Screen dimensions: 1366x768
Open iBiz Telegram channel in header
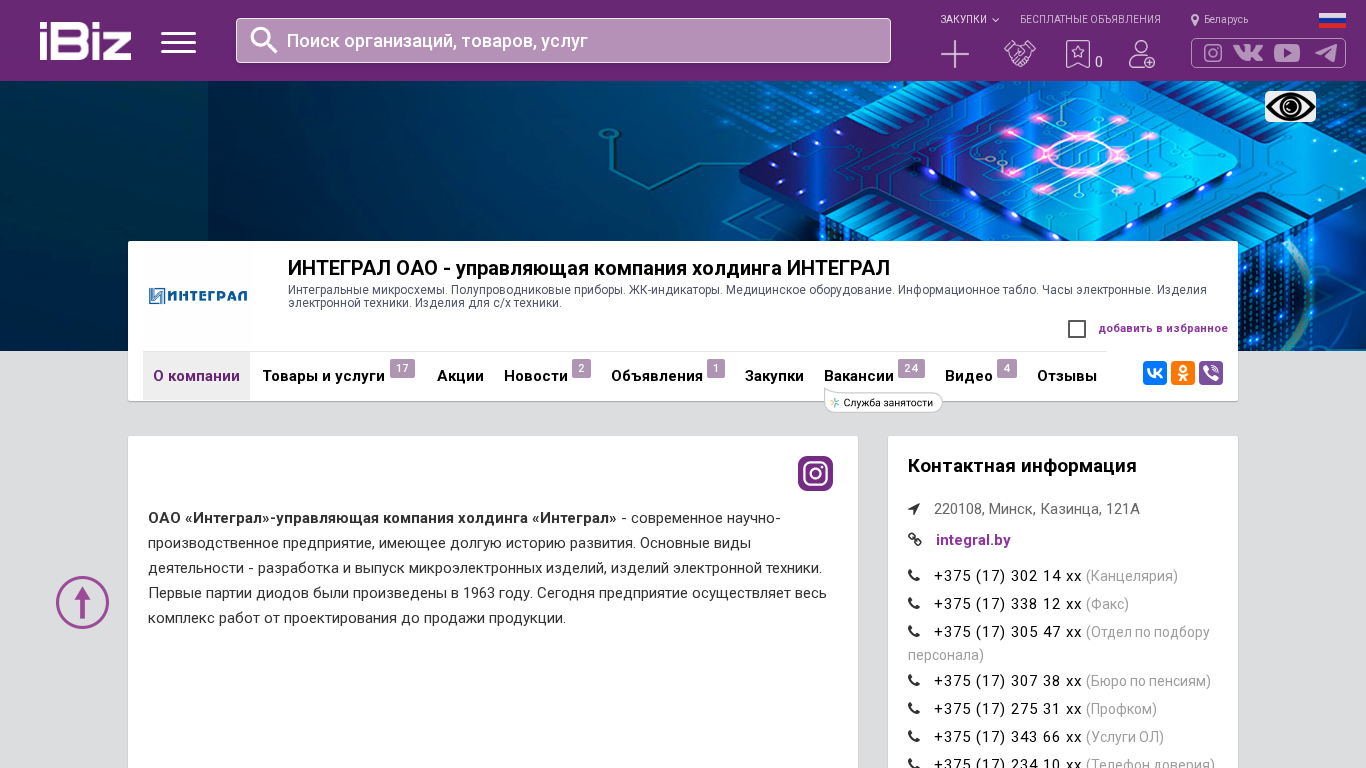click(x=1326, y=53)
